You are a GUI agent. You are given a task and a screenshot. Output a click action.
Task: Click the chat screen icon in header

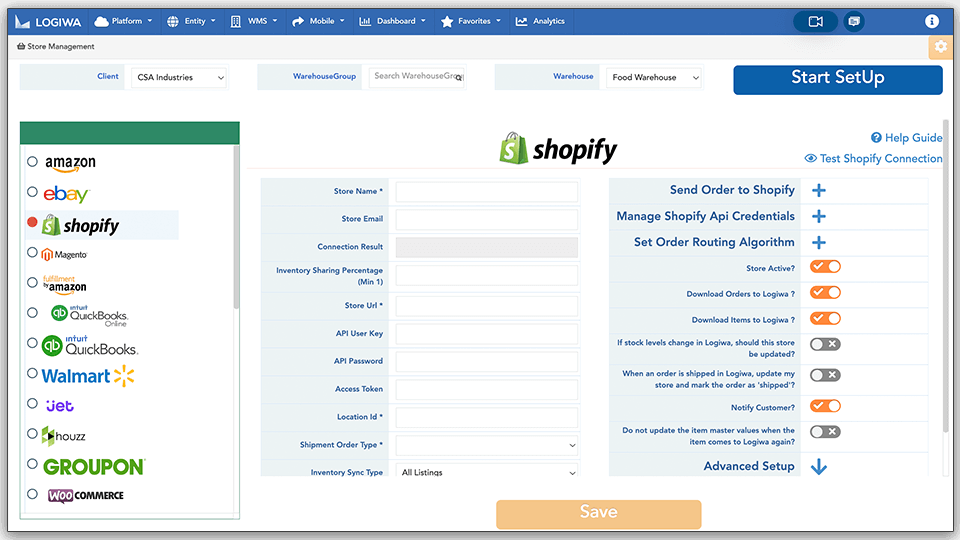coord(854,21)
